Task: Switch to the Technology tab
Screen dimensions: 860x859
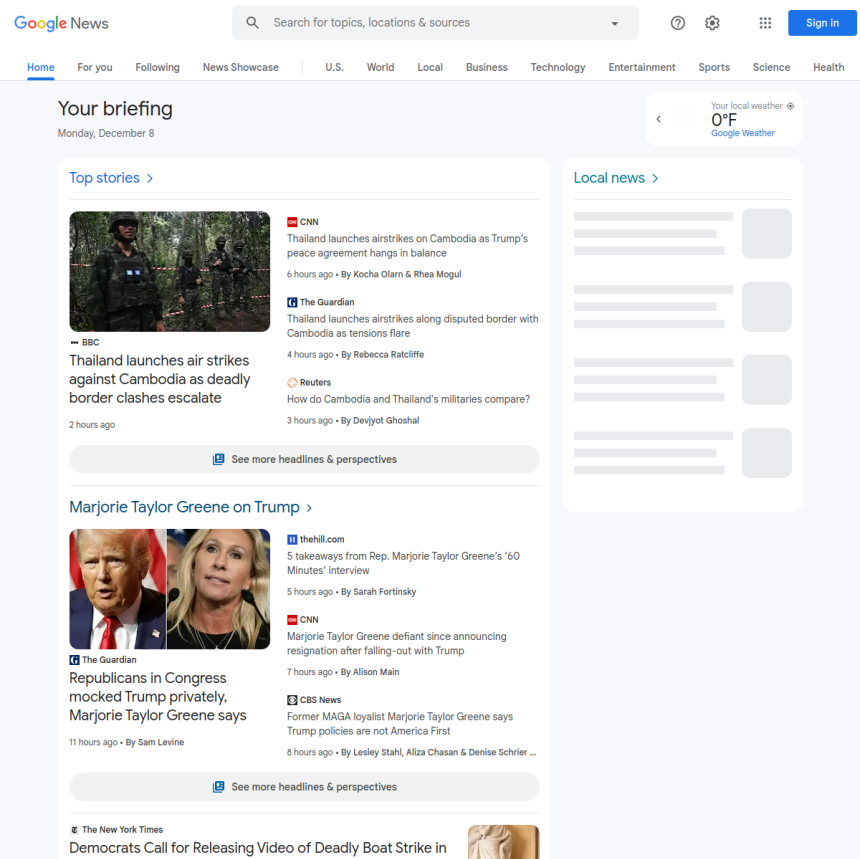Action: click(558, 67)
